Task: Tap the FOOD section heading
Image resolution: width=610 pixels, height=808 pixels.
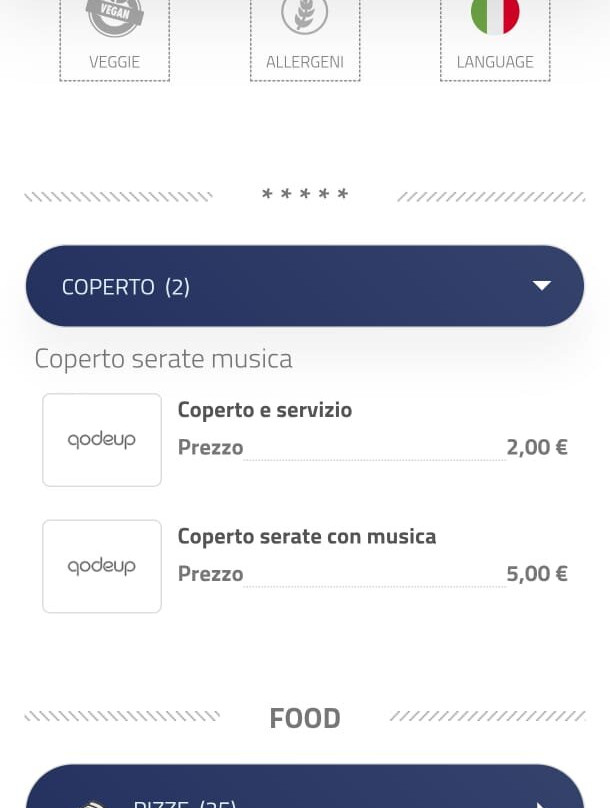Action: pos(305,718)
